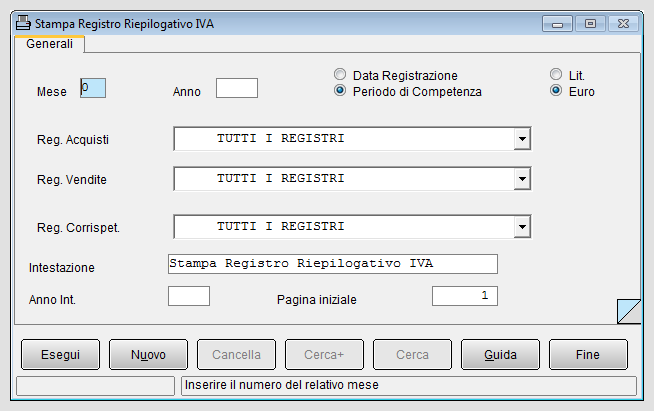The width and height of the screenshot is (654, 411).
Task: Click the Pagina iniziale number field
Action: point(465,296)
